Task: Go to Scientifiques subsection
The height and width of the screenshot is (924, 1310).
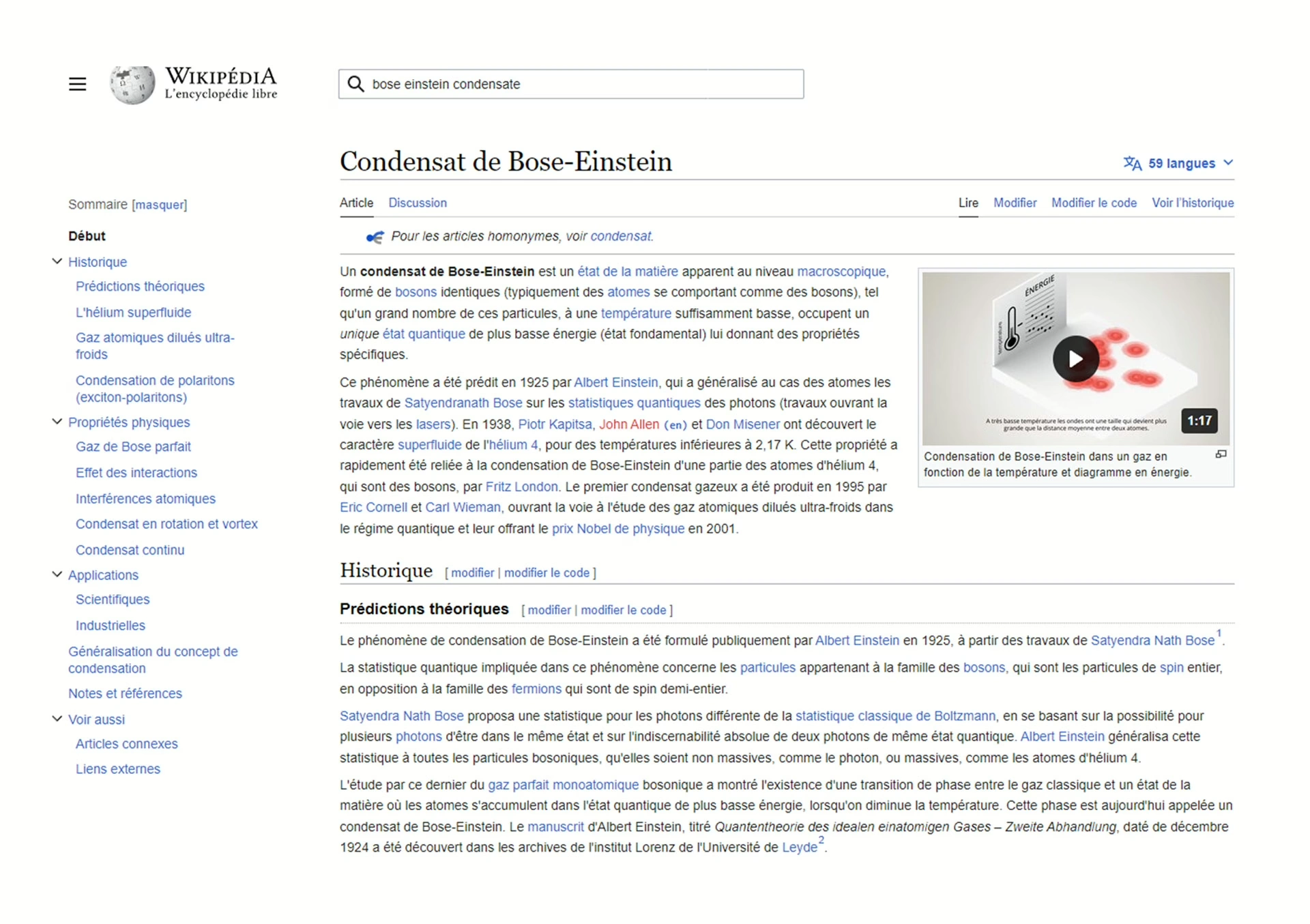Action: 113,600
